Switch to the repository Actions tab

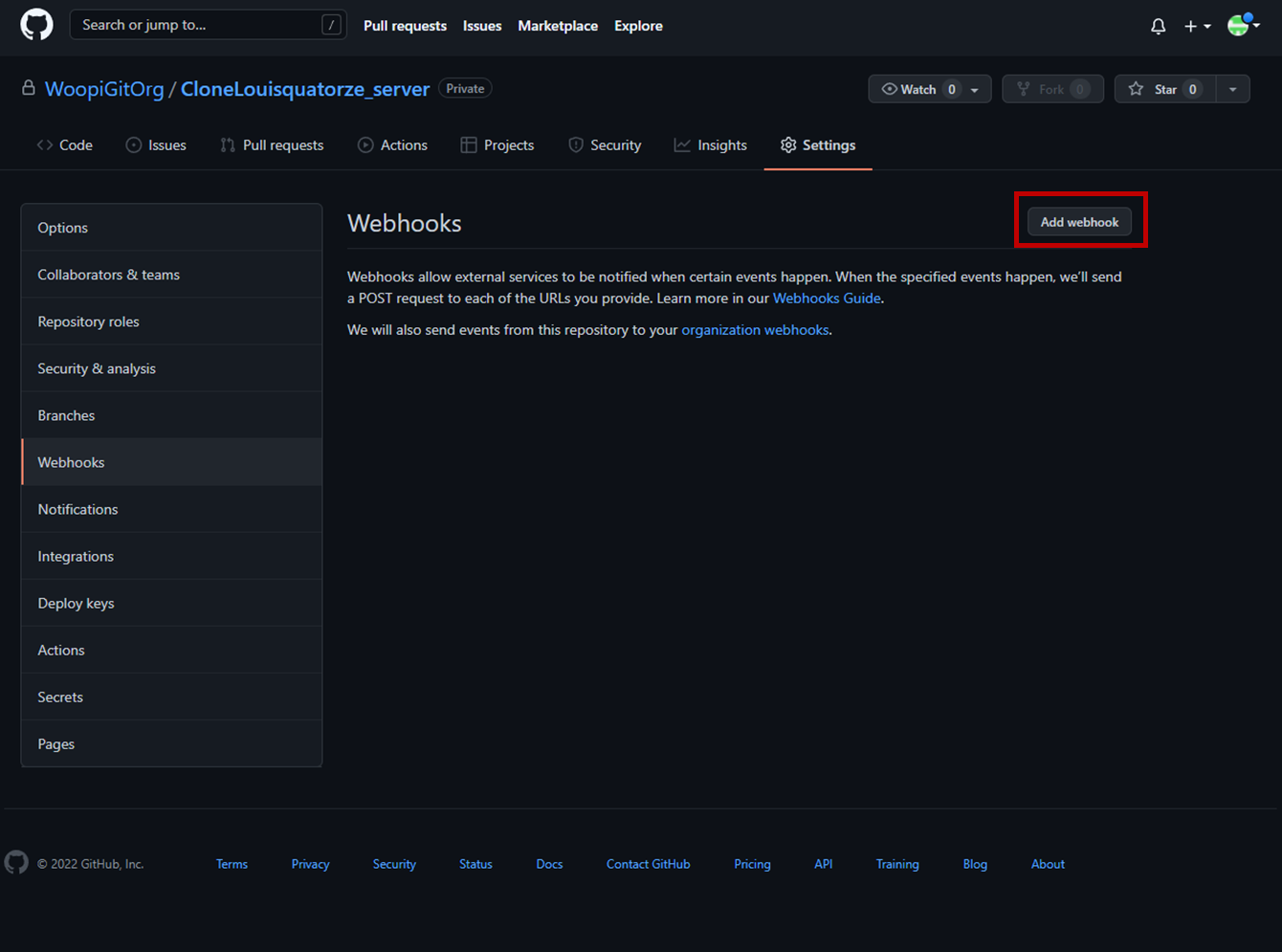click(392, 145)
